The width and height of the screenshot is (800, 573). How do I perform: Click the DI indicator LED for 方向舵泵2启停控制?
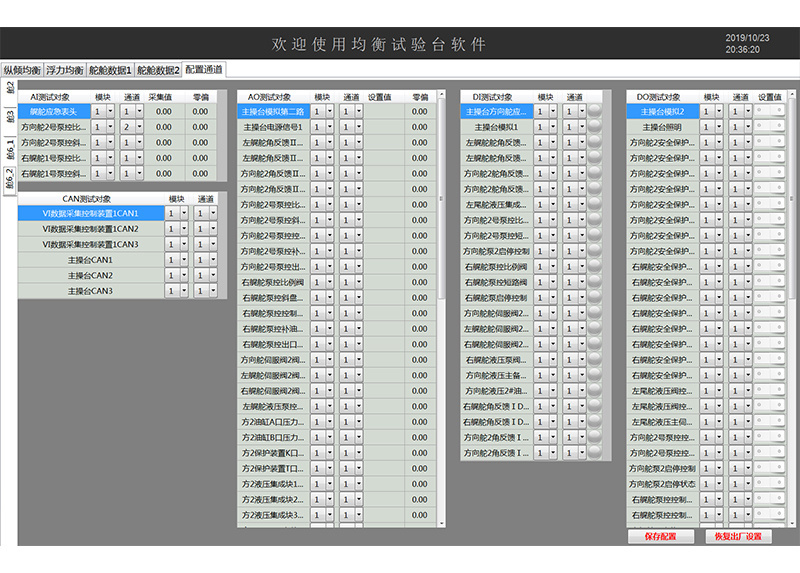pos(595,251)
